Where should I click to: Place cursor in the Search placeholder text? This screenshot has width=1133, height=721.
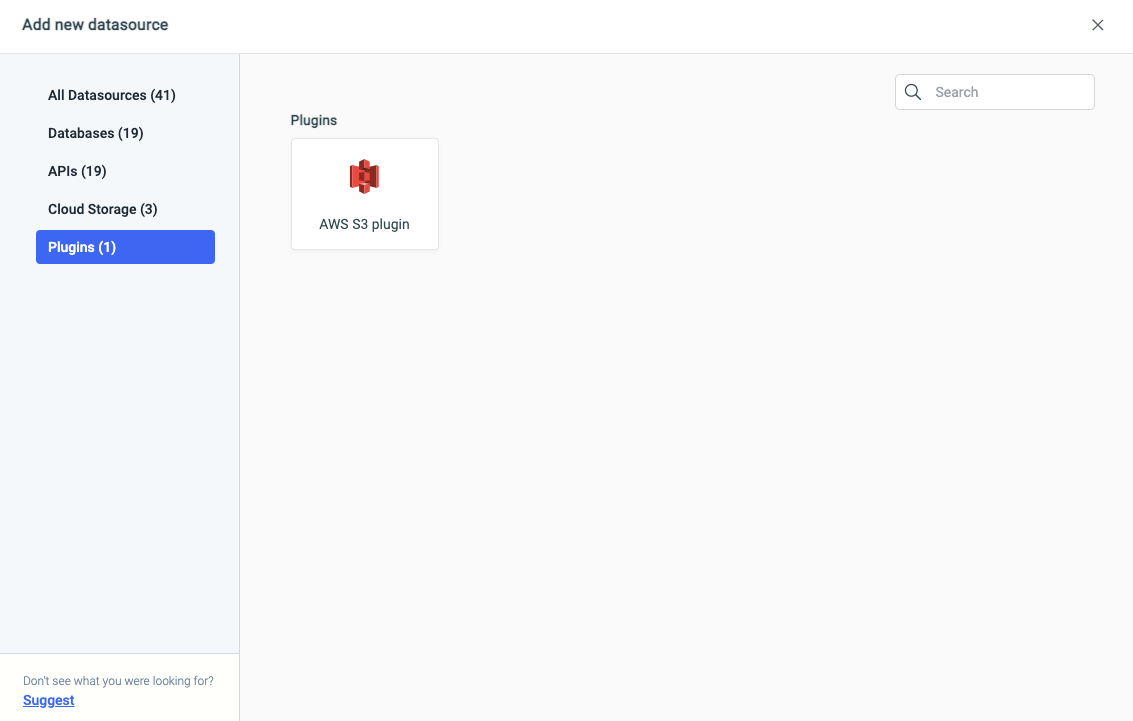pos(957,92)
